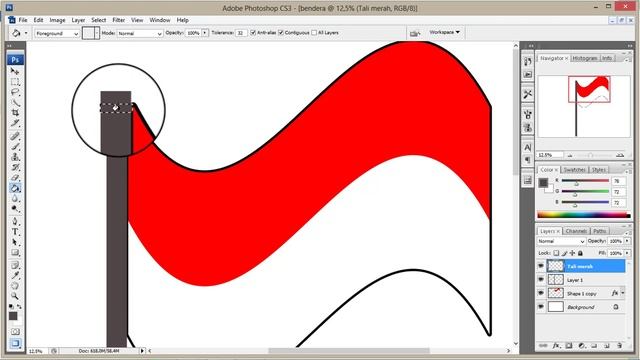The width and height of the screenshot is (640, 360).
Task: Hide the Background layer
Action: (x=541, y=307)
